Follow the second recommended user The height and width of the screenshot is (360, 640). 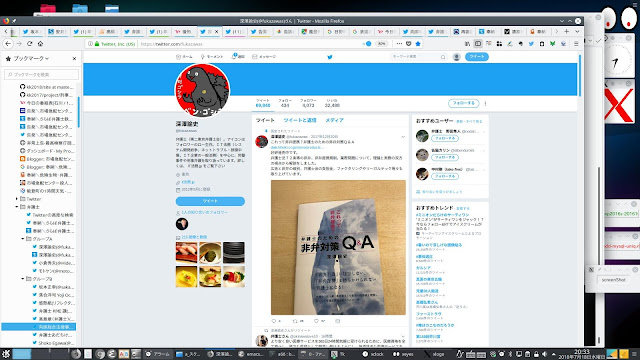pyautogui.click(x=445, y=157)
